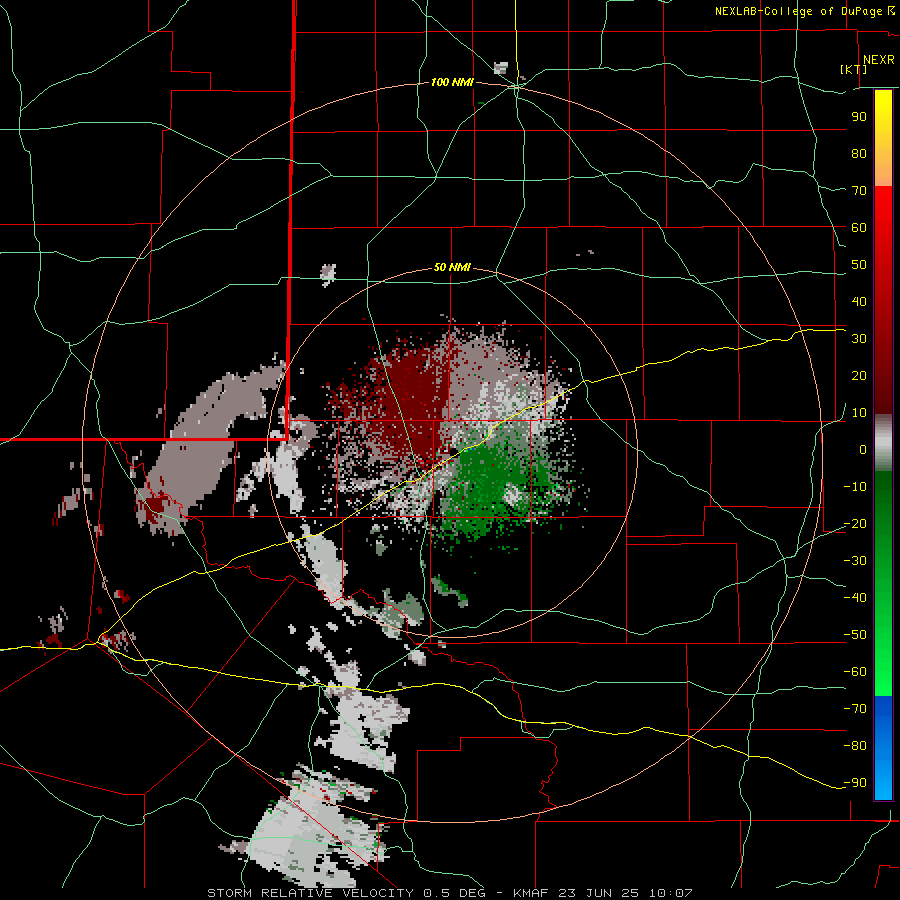Click the positive 10 knot scale label
Image resolution: width=900 pixels, height=900 pixels.
(859, 413)
